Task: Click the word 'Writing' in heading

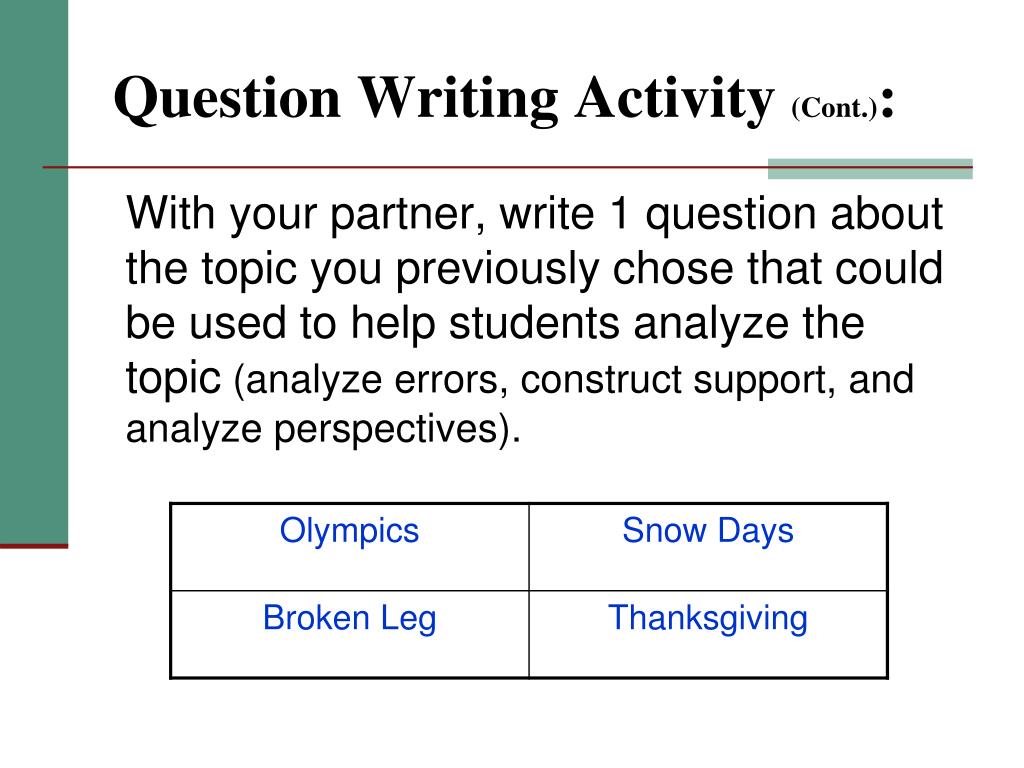Action: 458,99
